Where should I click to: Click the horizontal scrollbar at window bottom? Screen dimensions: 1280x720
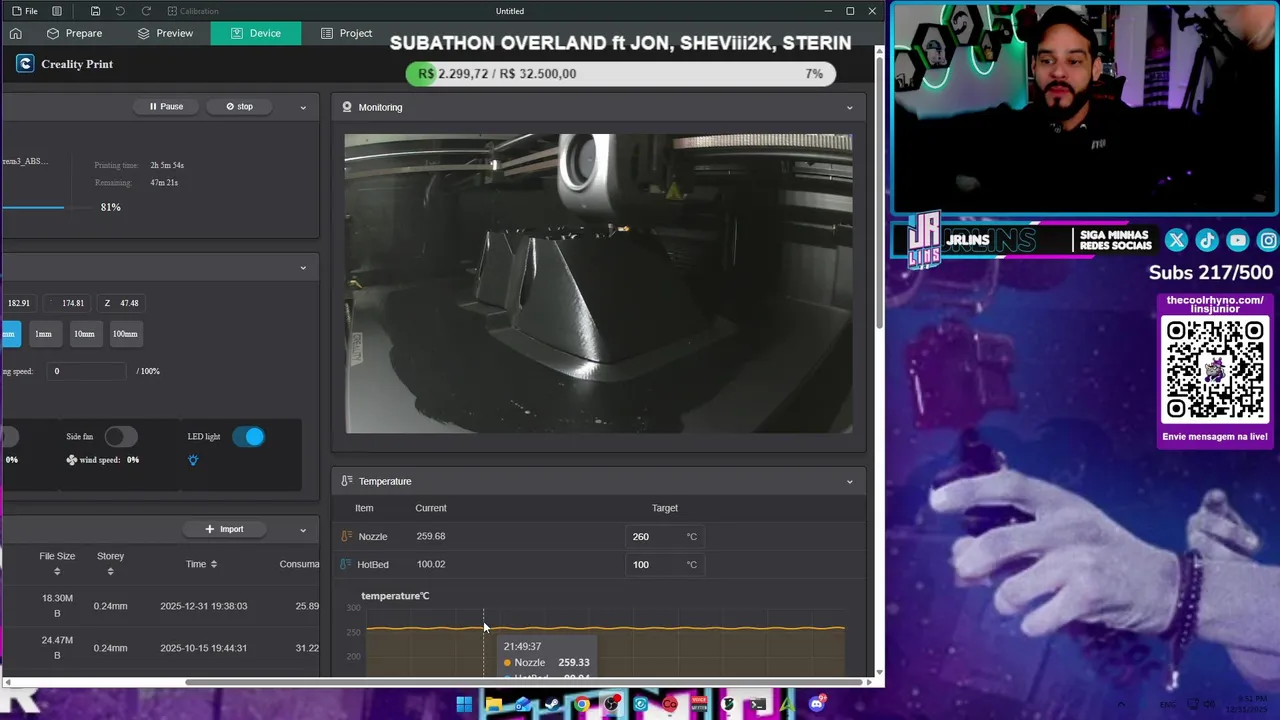[x=525, y=683]
